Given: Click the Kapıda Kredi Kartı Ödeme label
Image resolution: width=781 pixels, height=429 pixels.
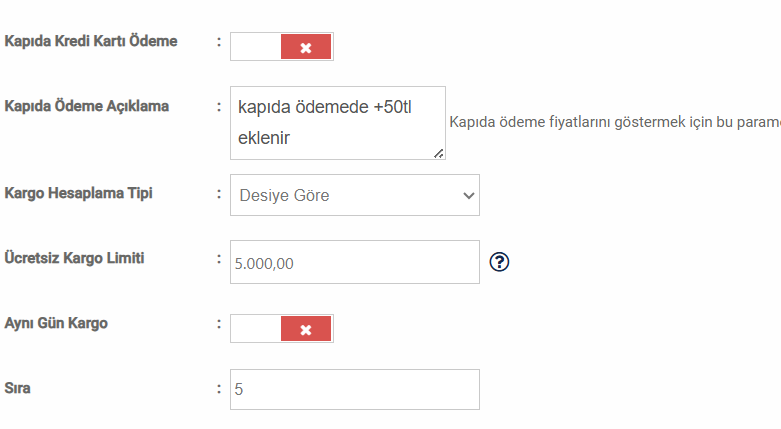Looking at the screenshot, I should [91, 41].
